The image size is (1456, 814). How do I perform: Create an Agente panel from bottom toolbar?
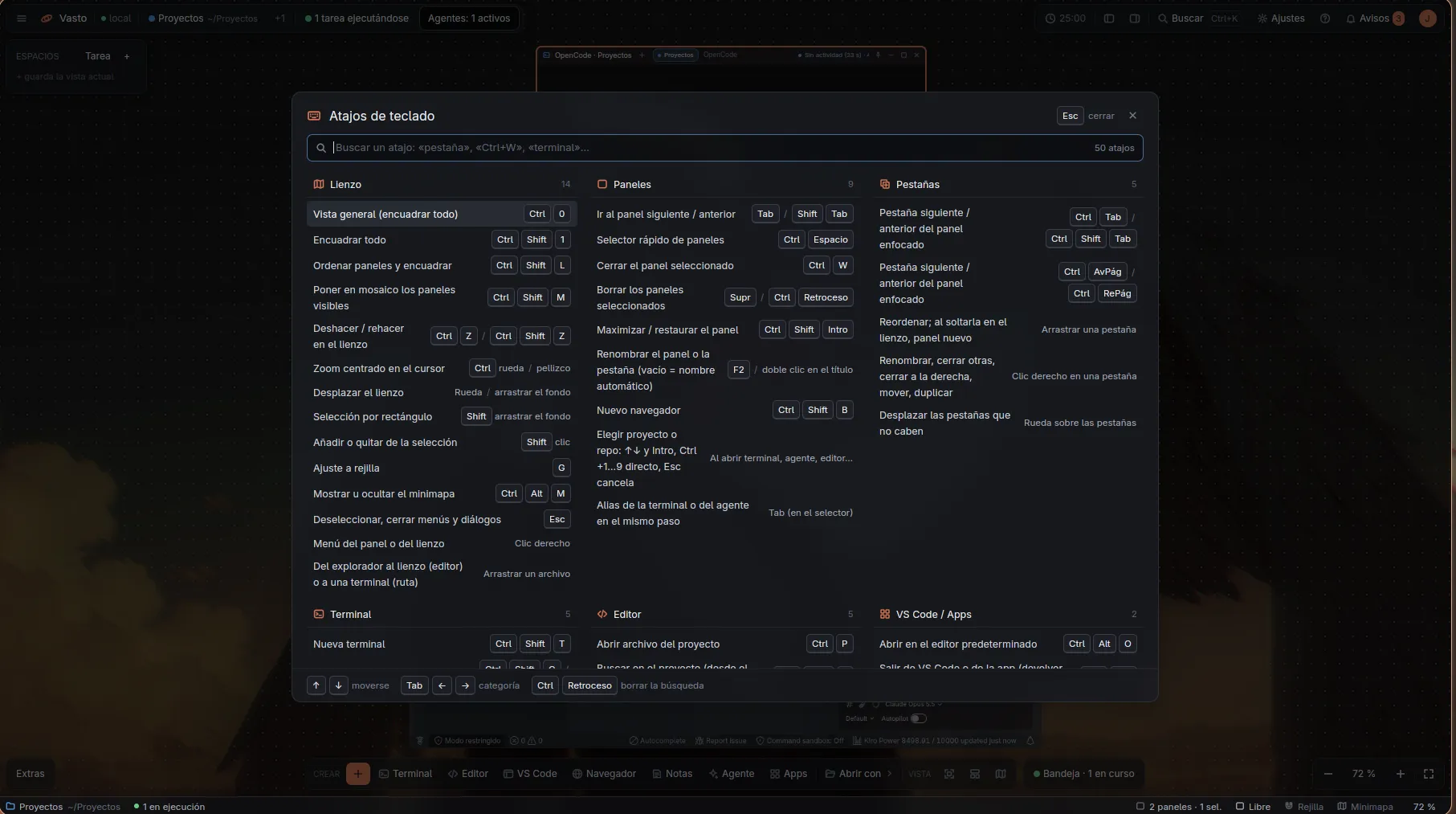732,774
